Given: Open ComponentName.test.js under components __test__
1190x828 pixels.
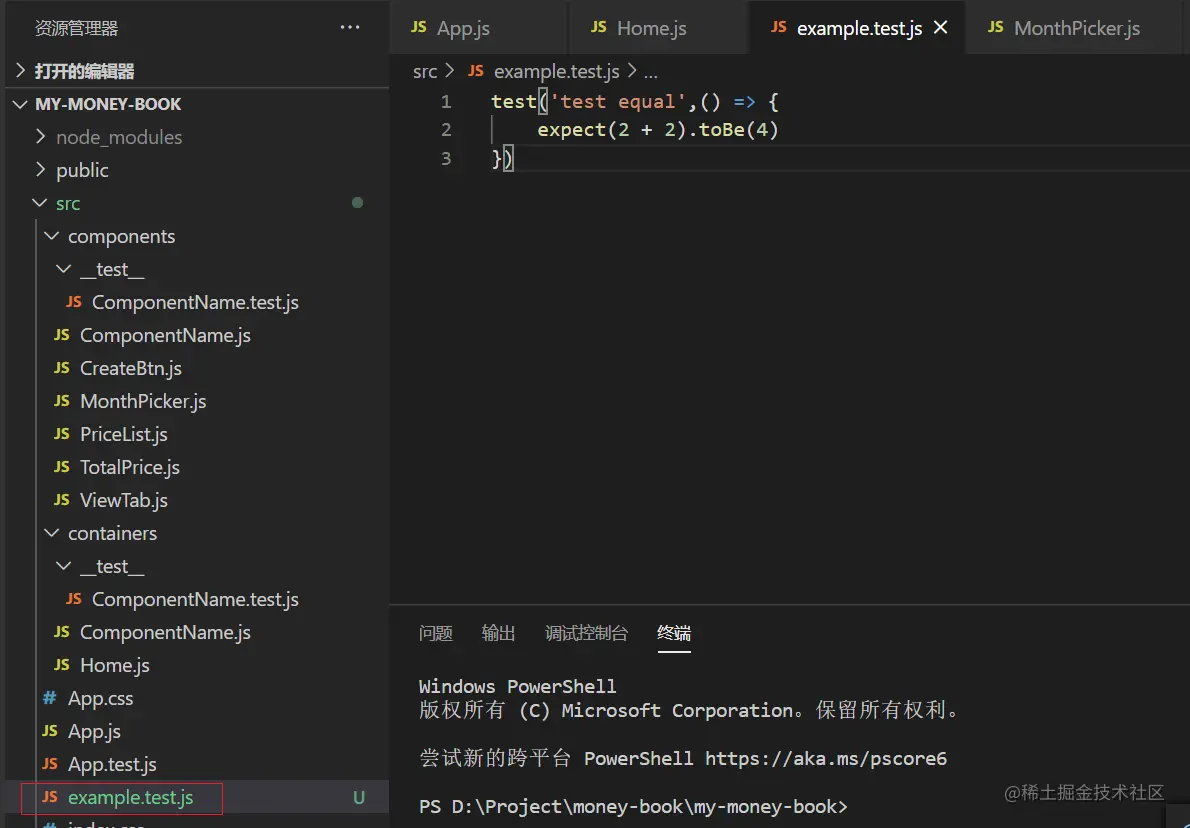Looking at the screenshot, I should click(x=195, y=302).
